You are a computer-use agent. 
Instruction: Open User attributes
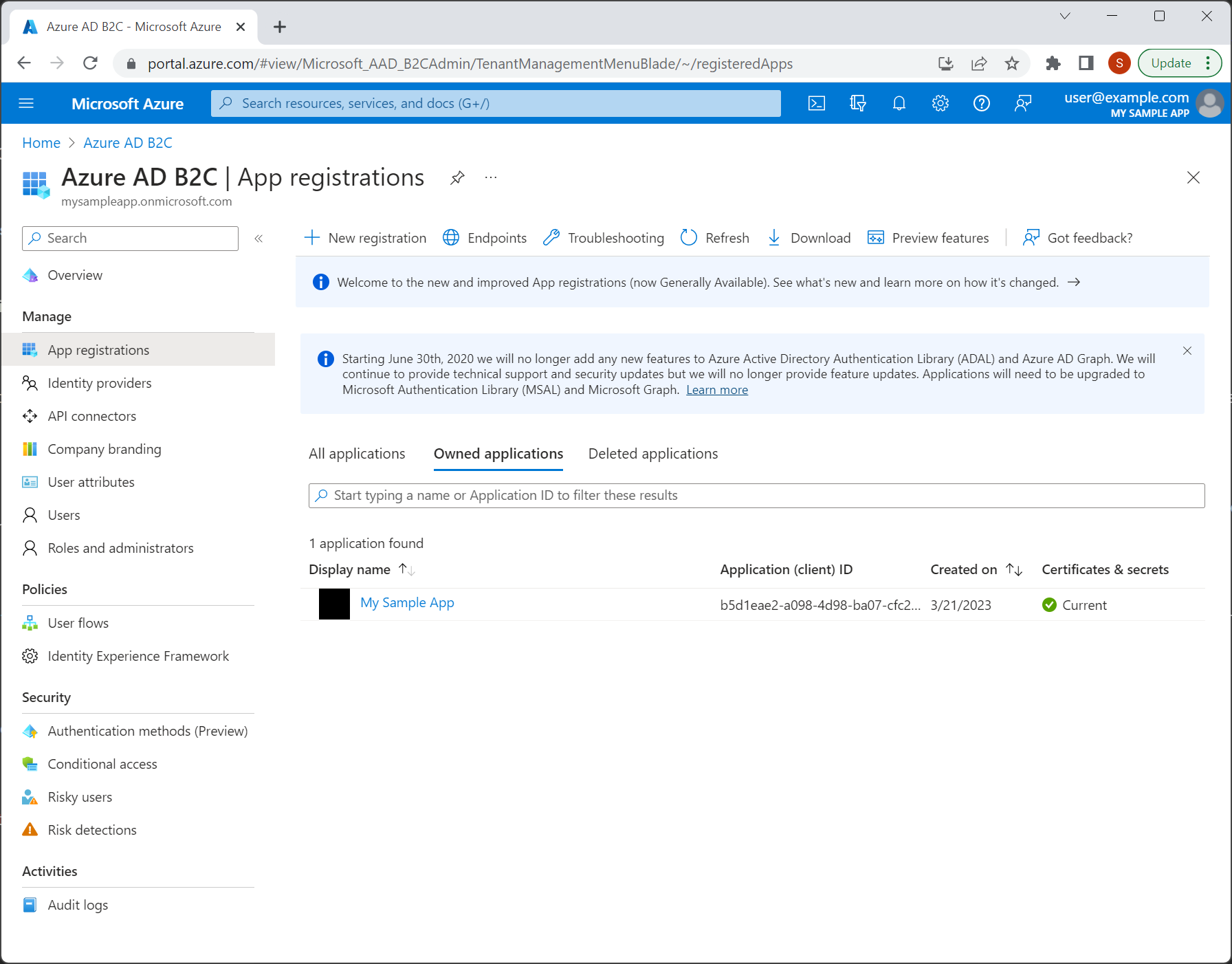[91, 482]
